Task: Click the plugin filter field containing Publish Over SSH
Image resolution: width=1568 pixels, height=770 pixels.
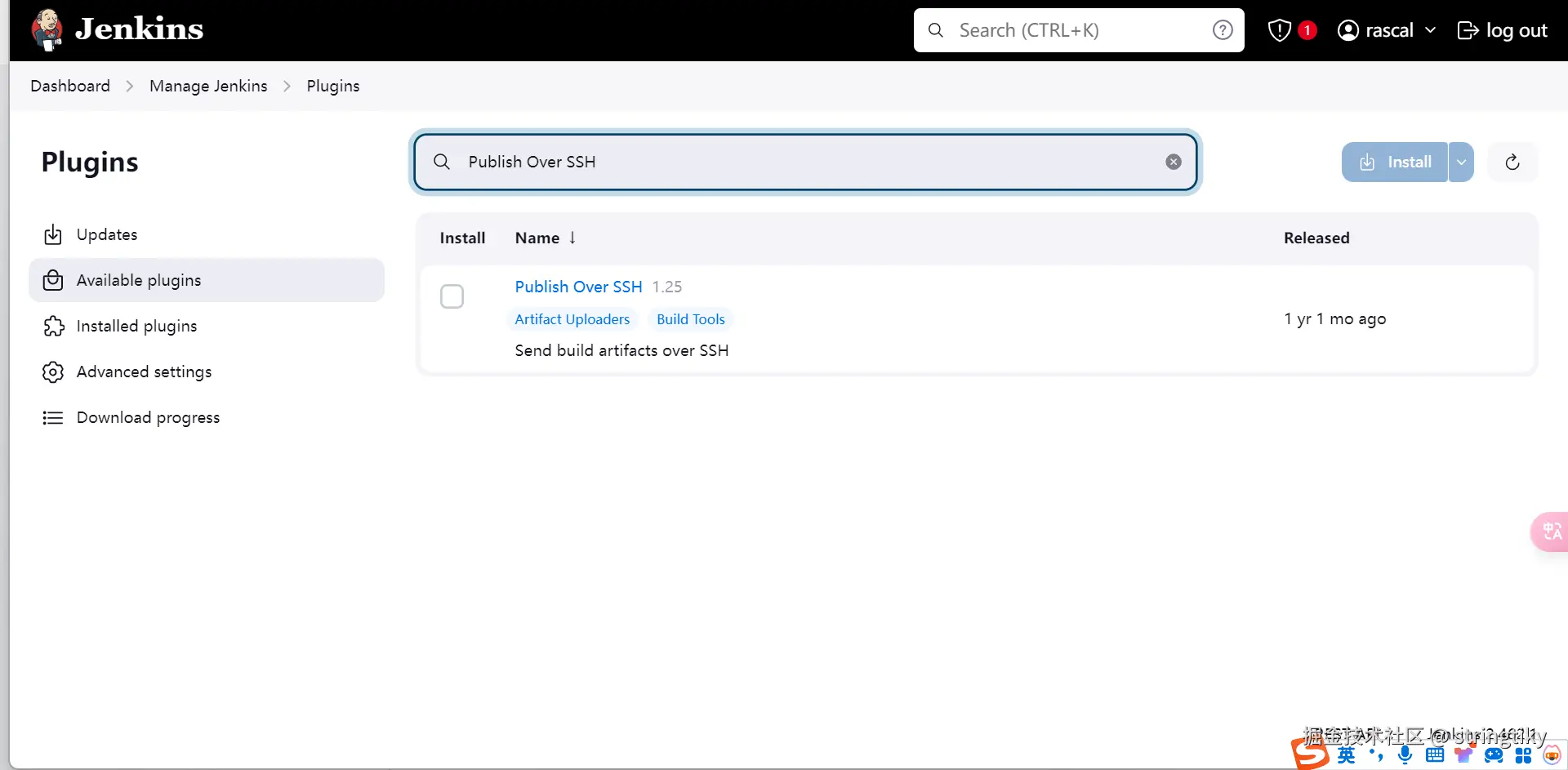Action: coord(805,162)
